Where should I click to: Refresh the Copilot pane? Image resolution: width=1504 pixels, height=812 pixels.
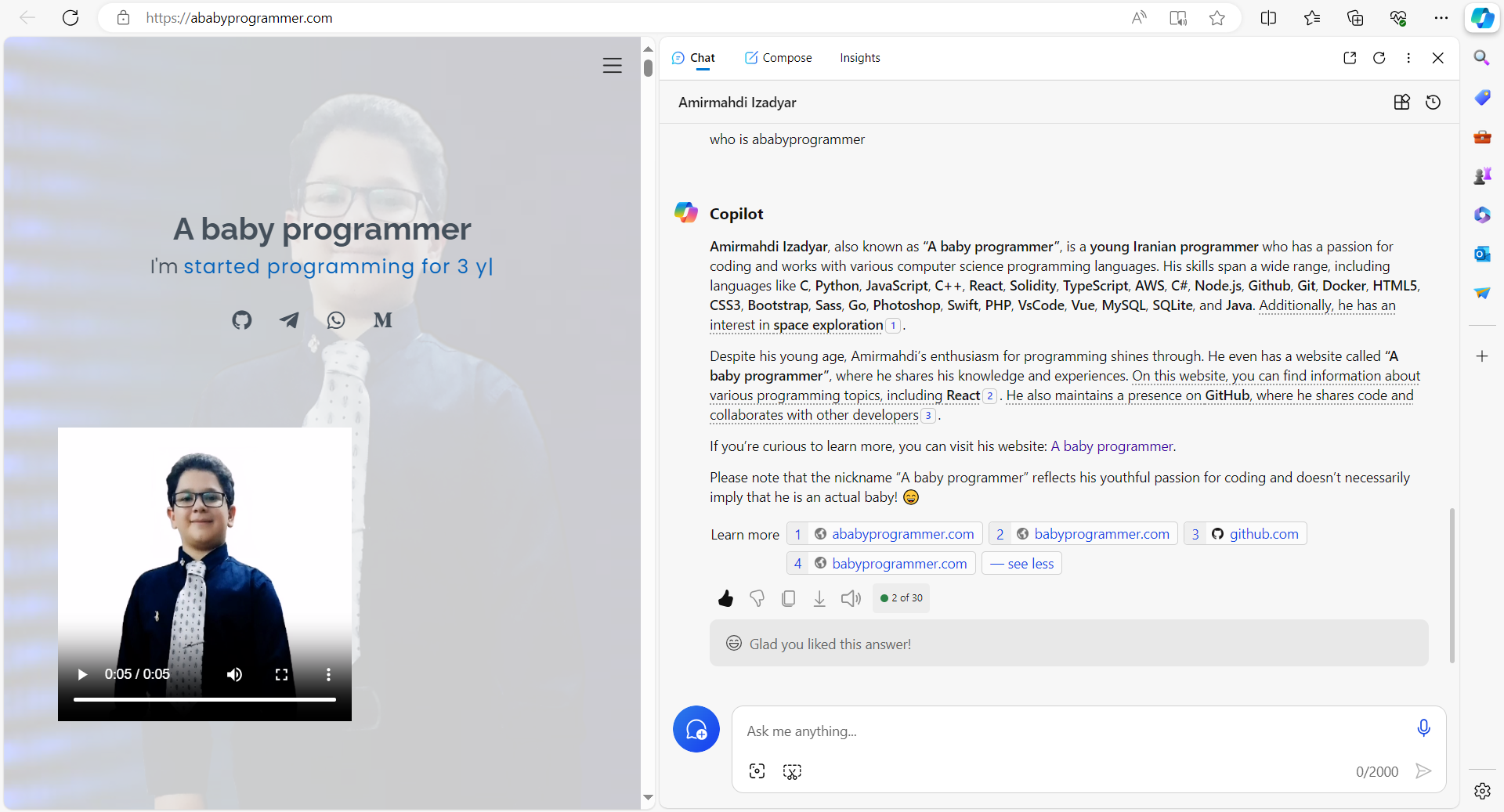coord(1379,58)
